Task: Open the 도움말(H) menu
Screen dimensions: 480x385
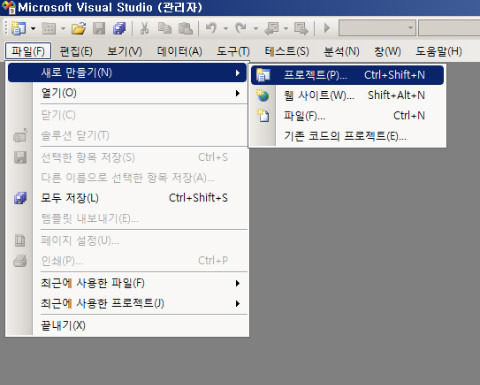Action: click(439, 51)
